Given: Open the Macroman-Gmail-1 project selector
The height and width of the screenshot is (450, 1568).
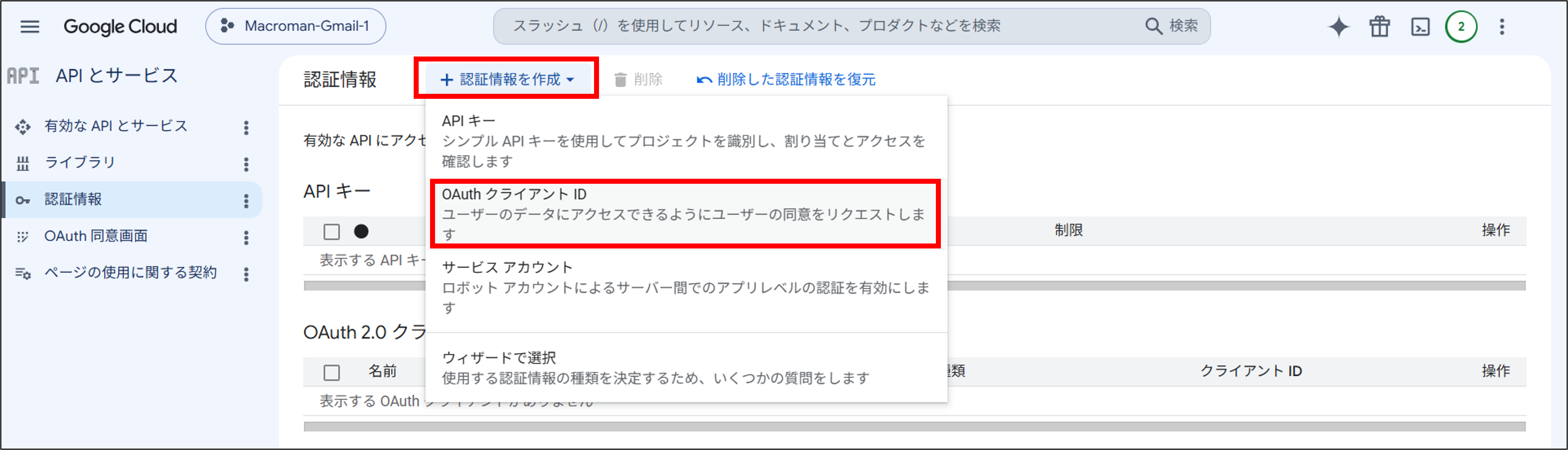Looking at the screenshot, I should click(295, 26).
